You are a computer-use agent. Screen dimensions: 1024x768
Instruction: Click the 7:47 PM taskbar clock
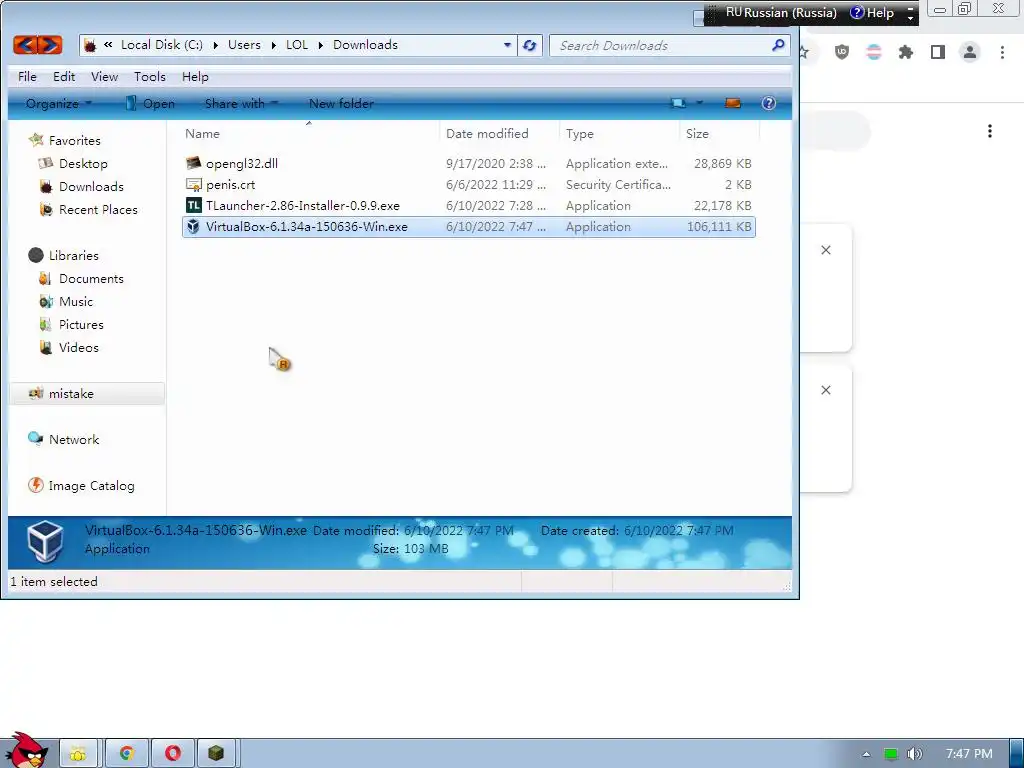969,754
